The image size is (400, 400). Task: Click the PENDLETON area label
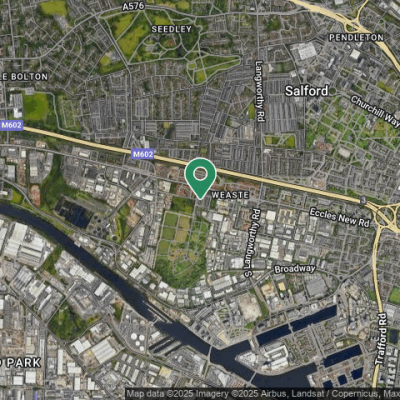click(356, 37)
